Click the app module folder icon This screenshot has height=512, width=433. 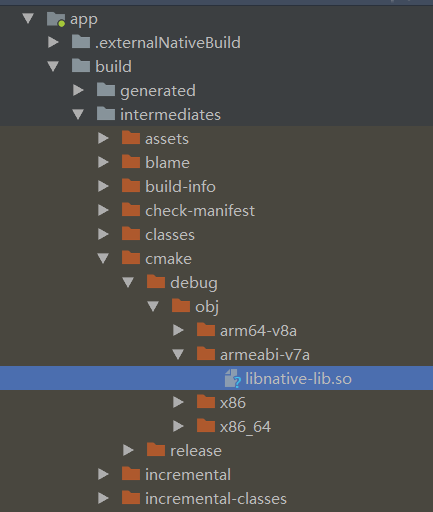tap(56, 19)
